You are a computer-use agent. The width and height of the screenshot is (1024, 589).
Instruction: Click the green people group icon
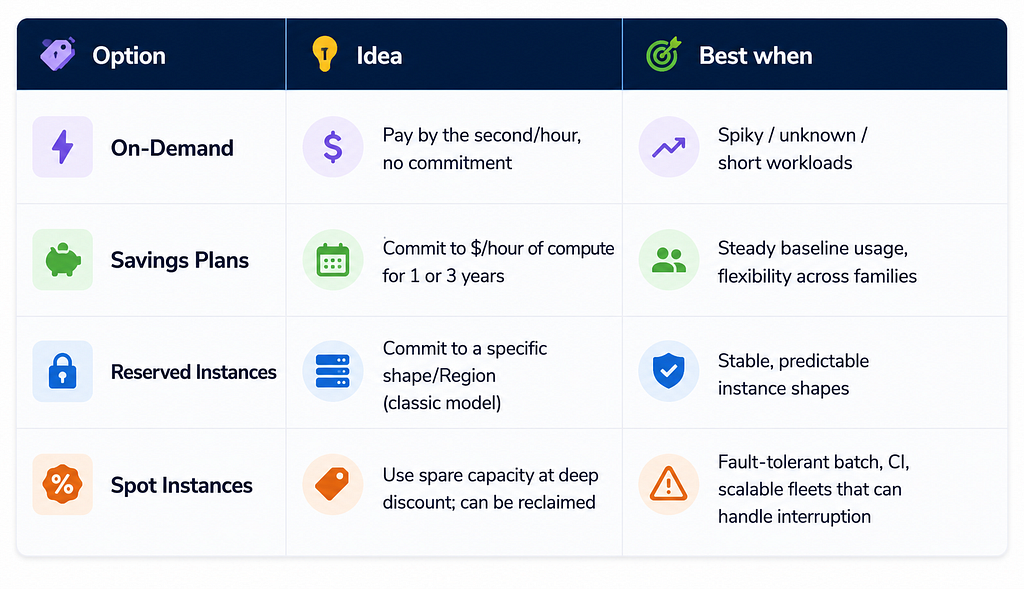[669, 260]
